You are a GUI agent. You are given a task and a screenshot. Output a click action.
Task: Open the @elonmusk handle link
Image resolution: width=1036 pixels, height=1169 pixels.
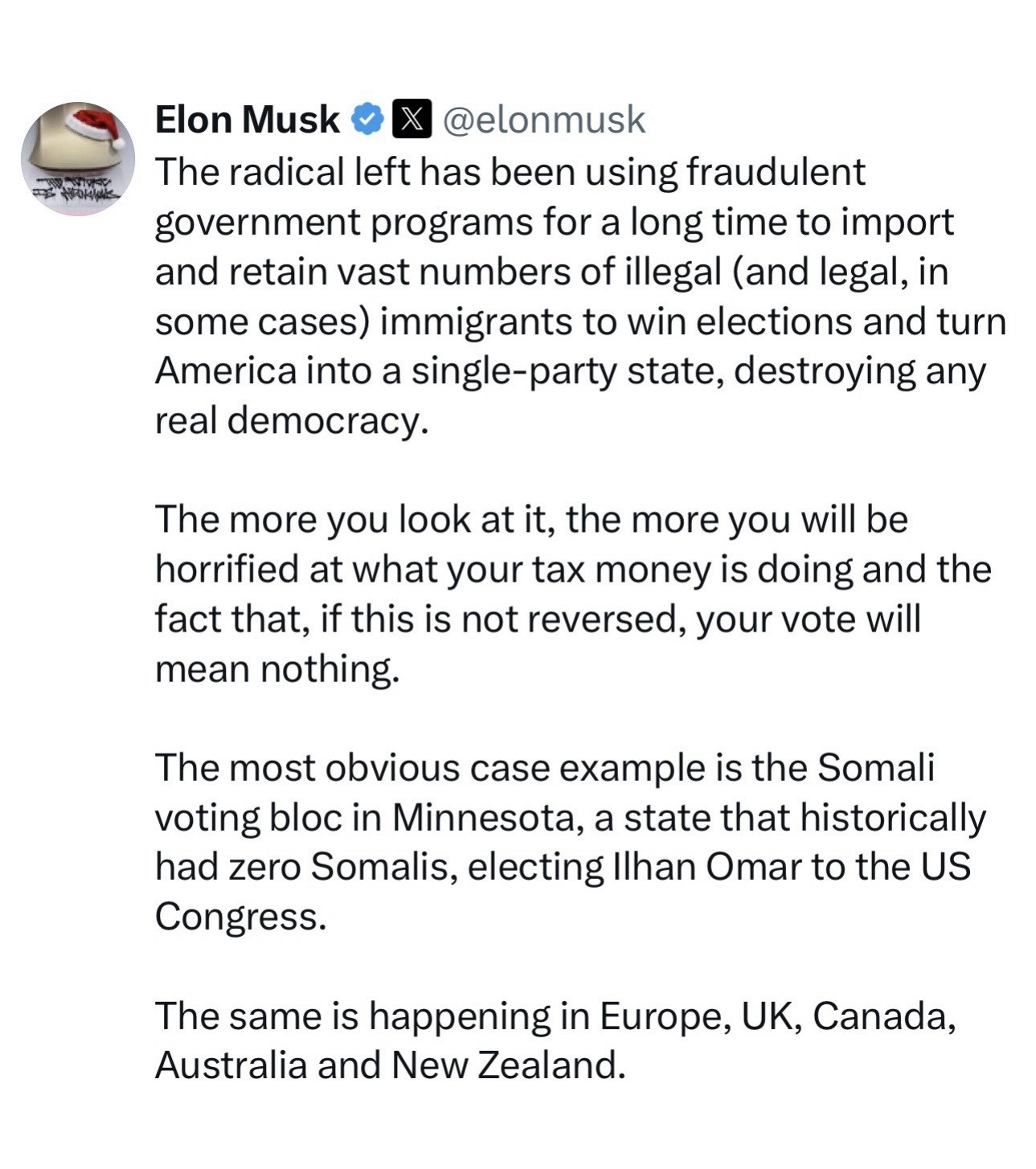544,120
